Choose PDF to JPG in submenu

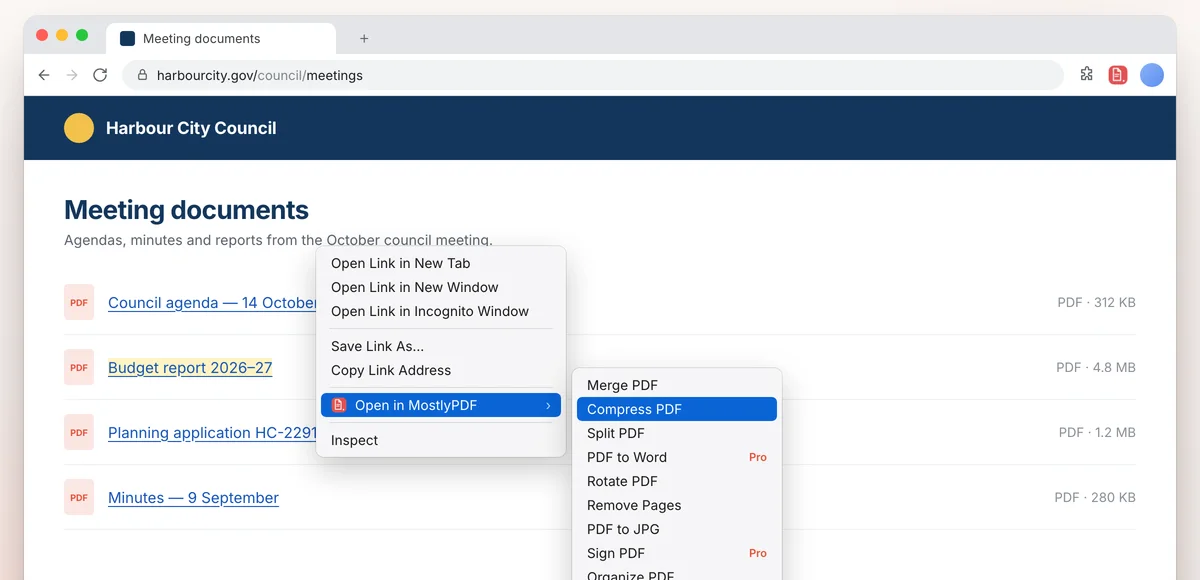677,529
